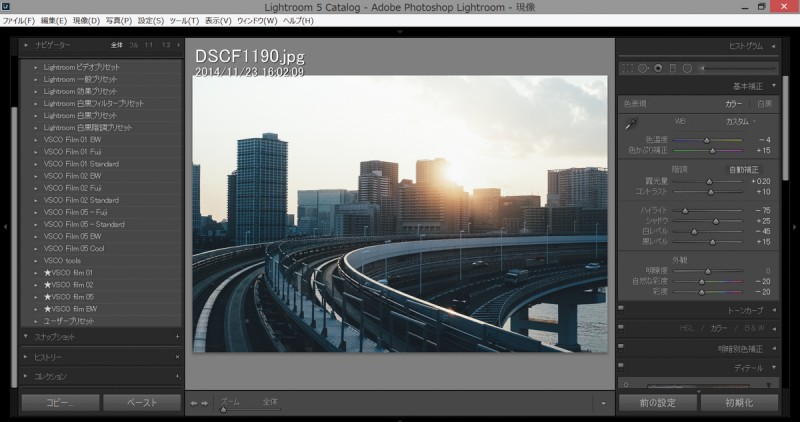
Task: Expand the スナップショット panel
Action: tap(26, 337)
